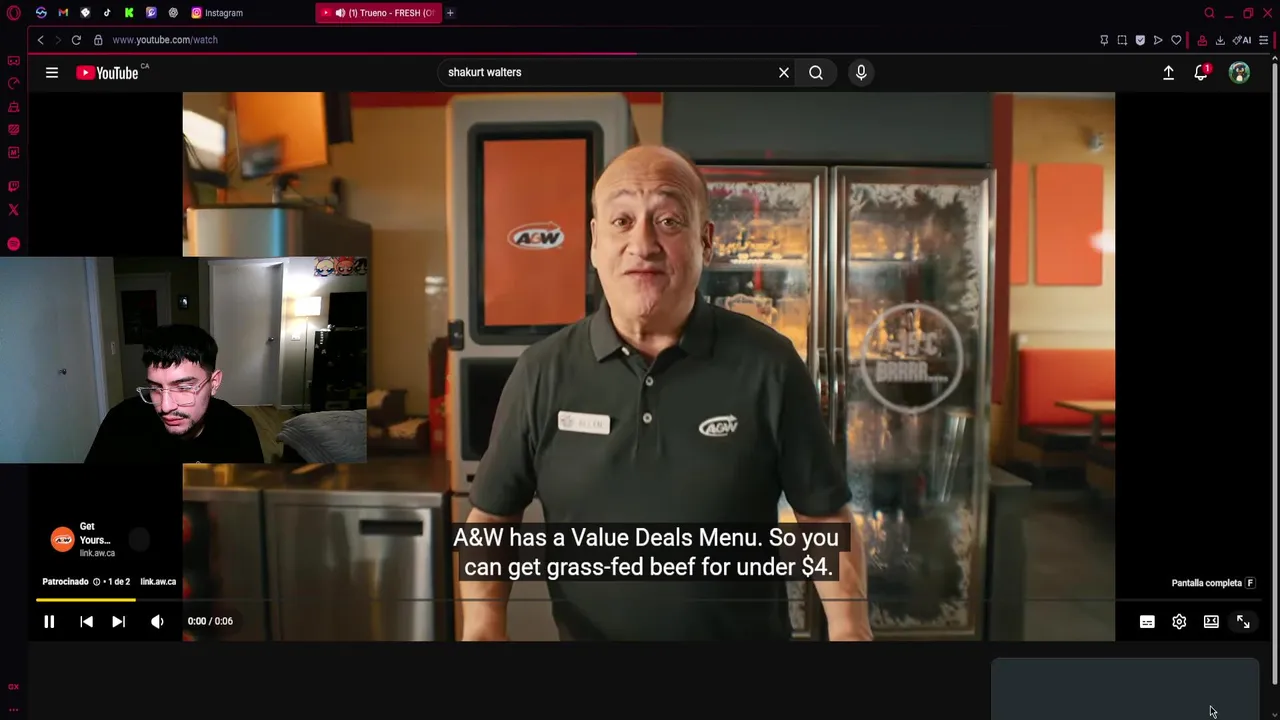The image size is (1280, 720).
Task: Visit the link.aw.ca sponsor link
Action: point(158,582)
